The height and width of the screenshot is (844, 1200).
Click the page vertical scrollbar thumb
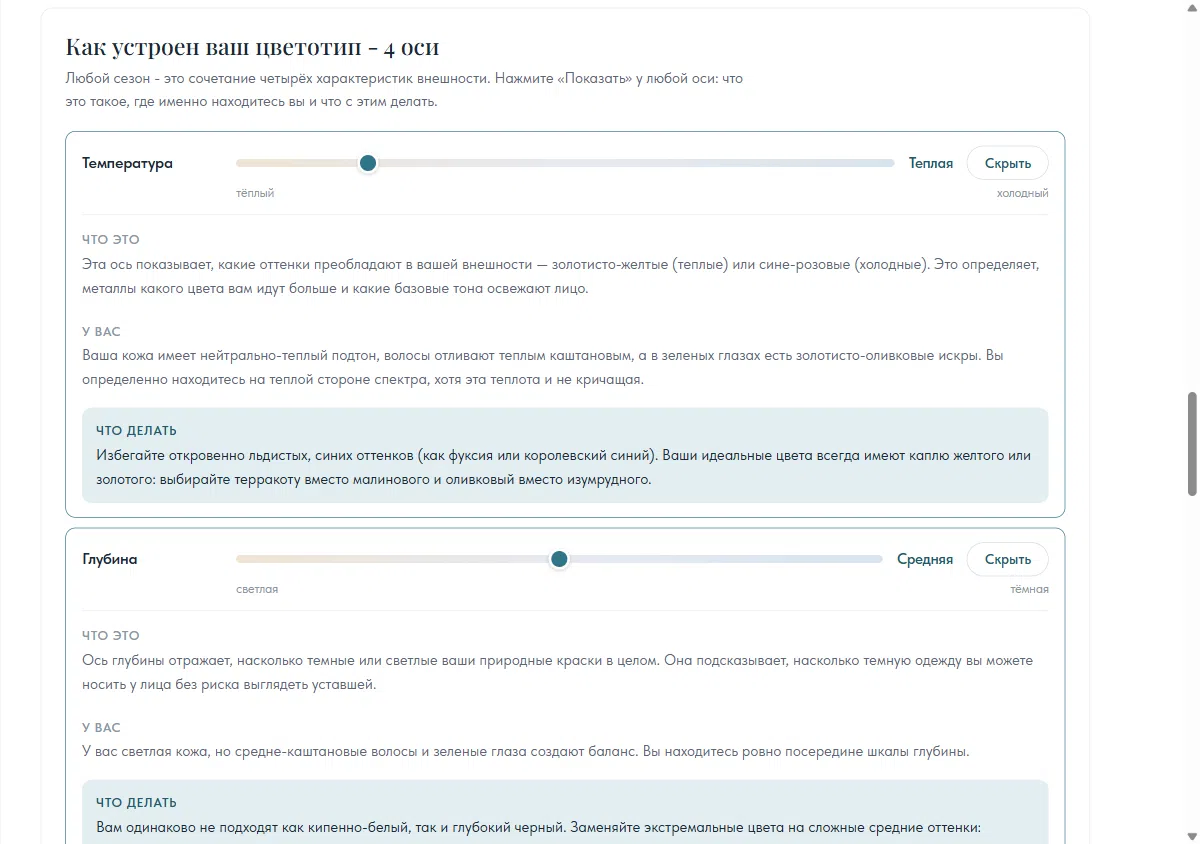click(1192, 443)
